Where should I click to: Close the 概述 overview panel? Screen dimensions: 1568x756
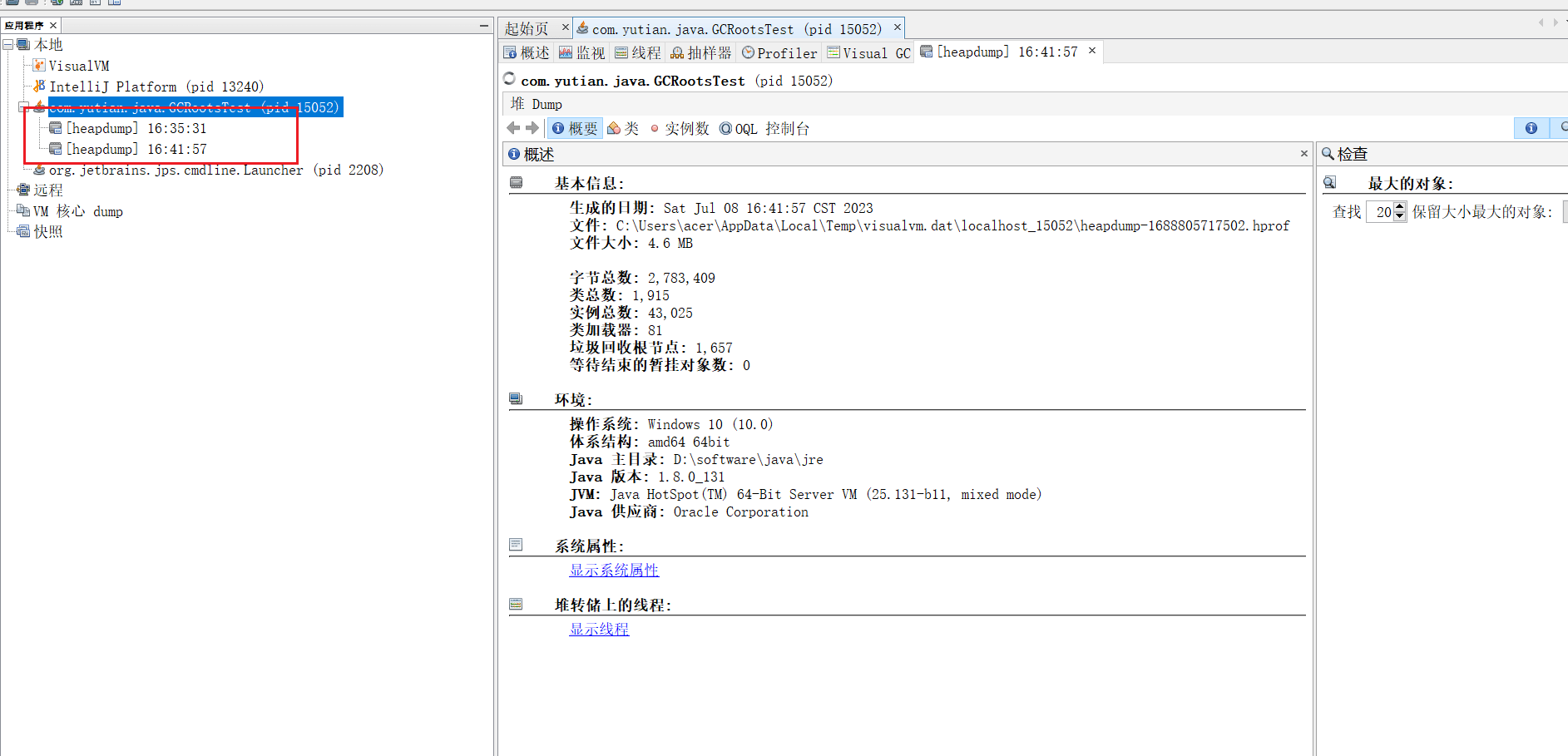coord(1303,154)
